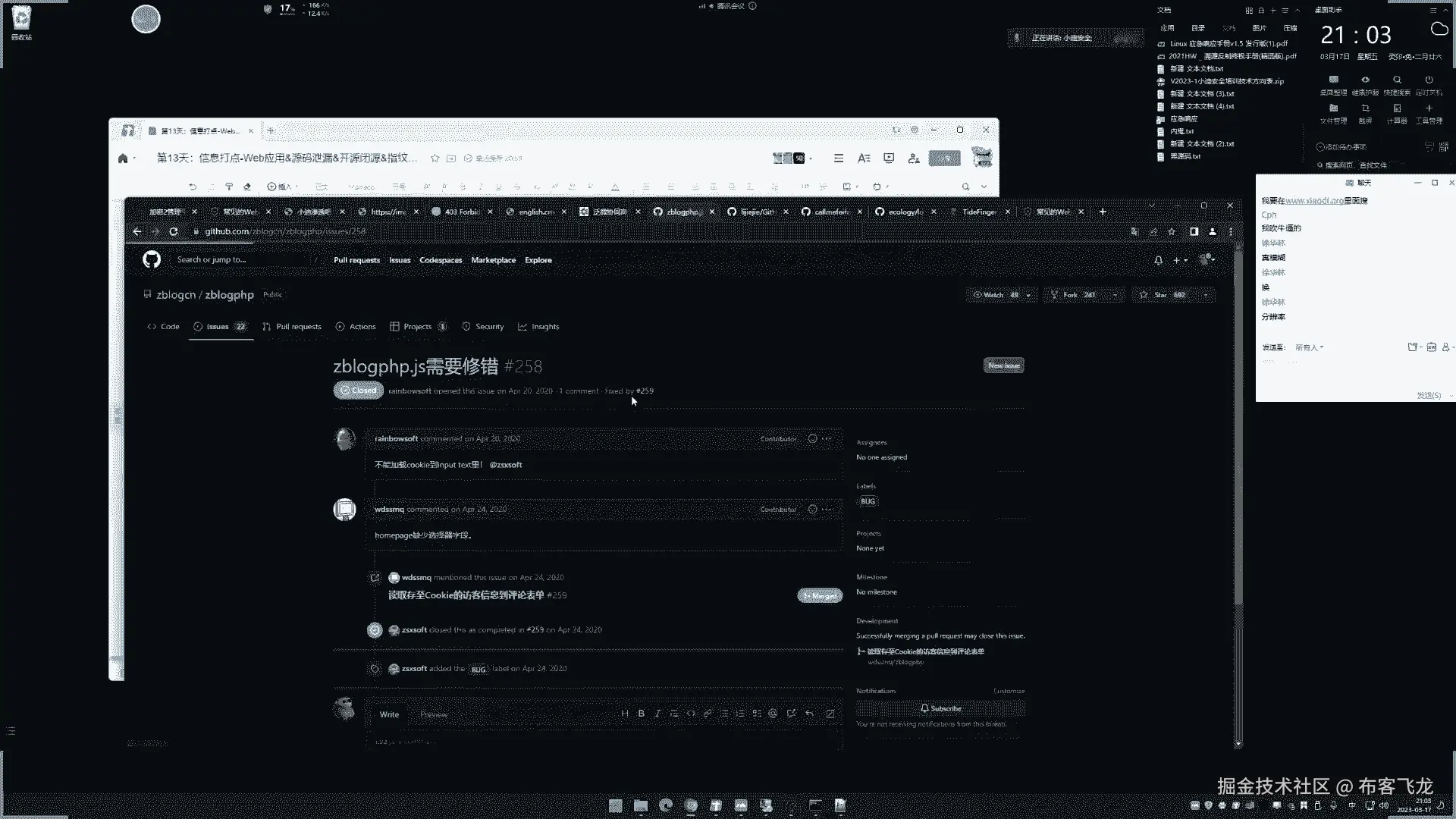Insert a link via editor toolbar icon
The width and height of the screenshot is (1456, 819).
[708, 714]
